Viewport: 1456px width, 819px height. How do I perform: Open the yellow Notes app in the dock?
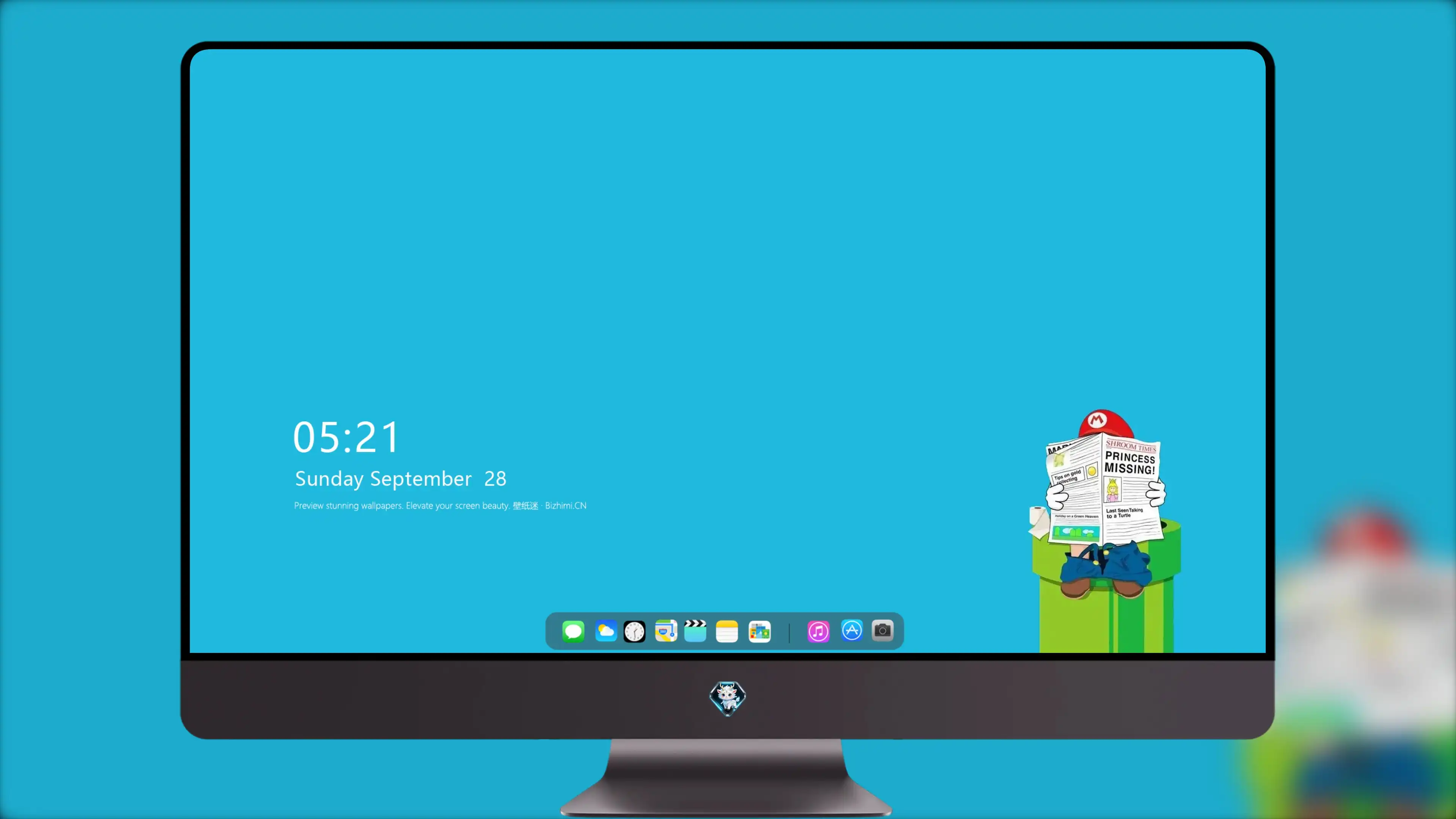(727, 631)
